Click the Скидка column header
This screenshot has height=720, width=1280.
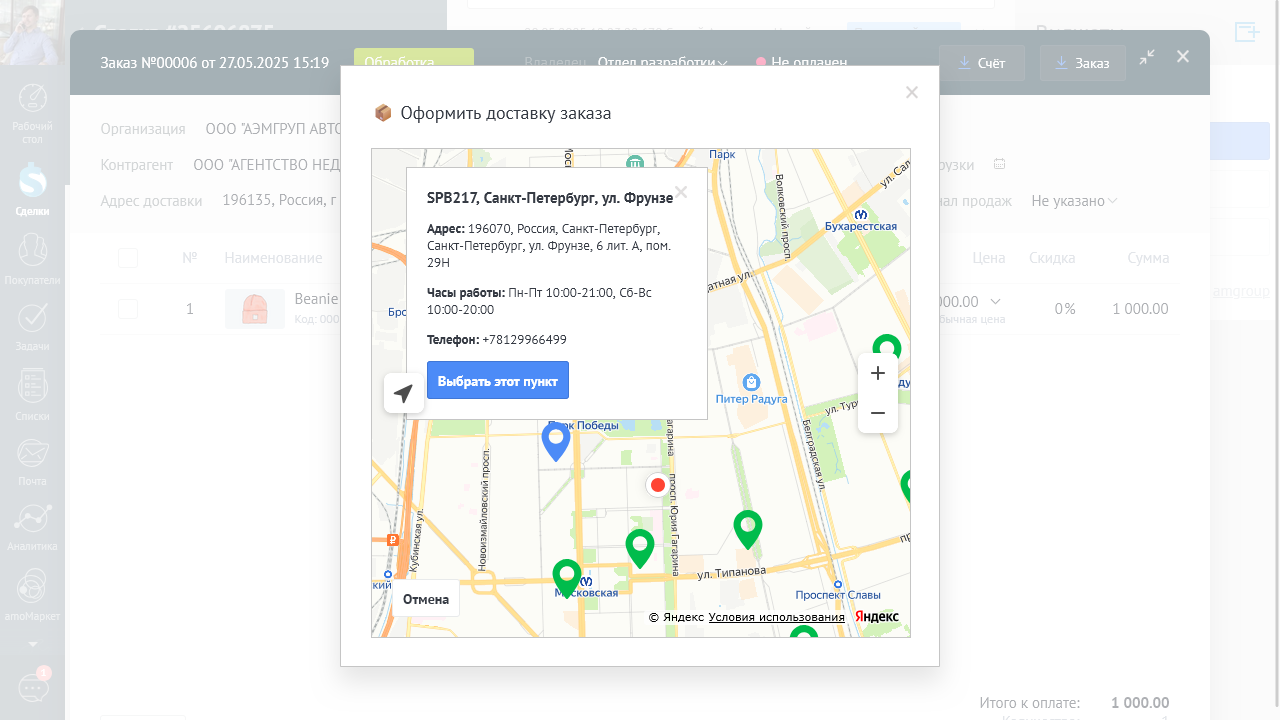coord(1052,258)
